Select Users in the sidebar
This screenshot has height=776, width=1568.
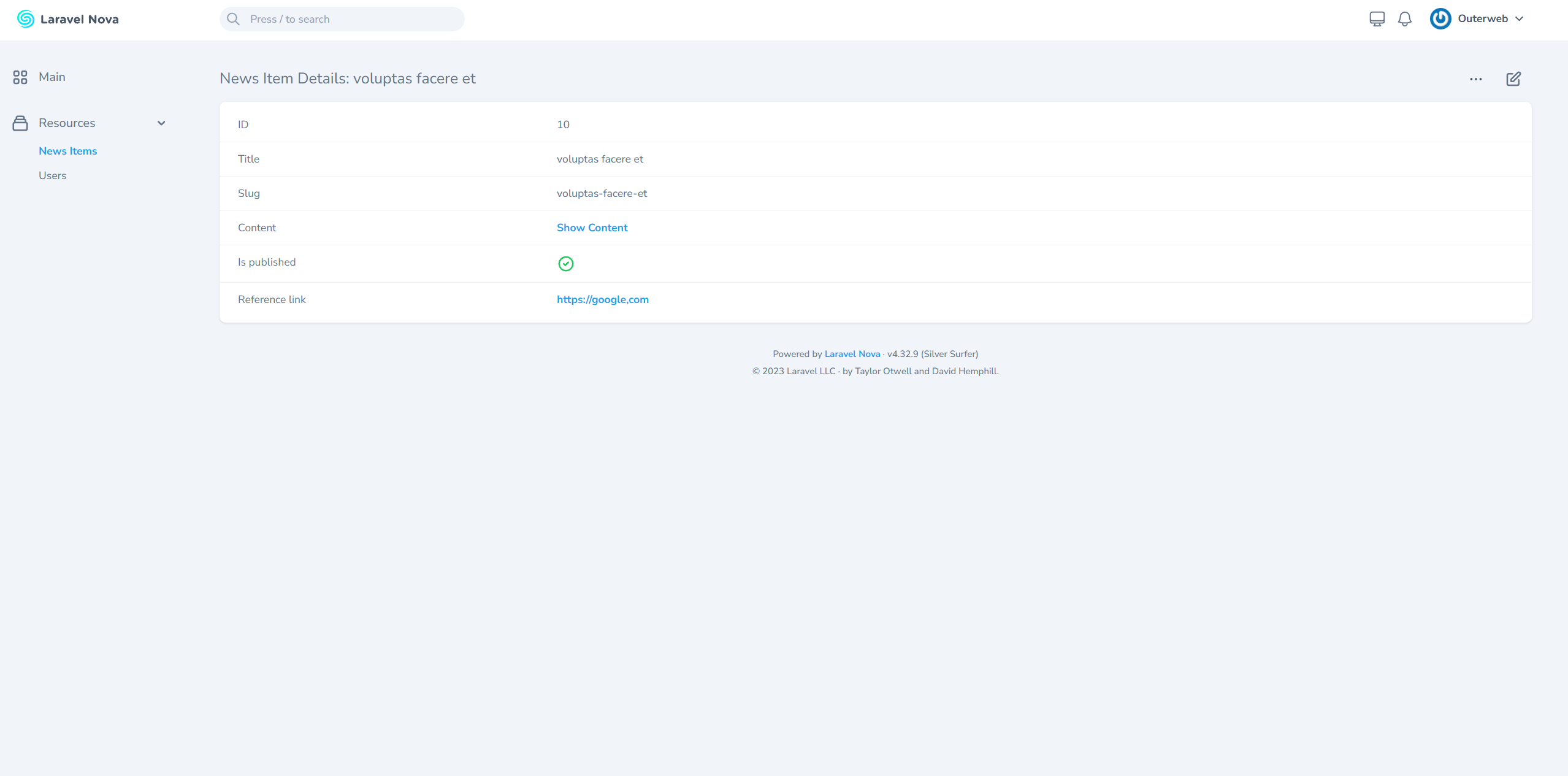click(x=52, y=175)
